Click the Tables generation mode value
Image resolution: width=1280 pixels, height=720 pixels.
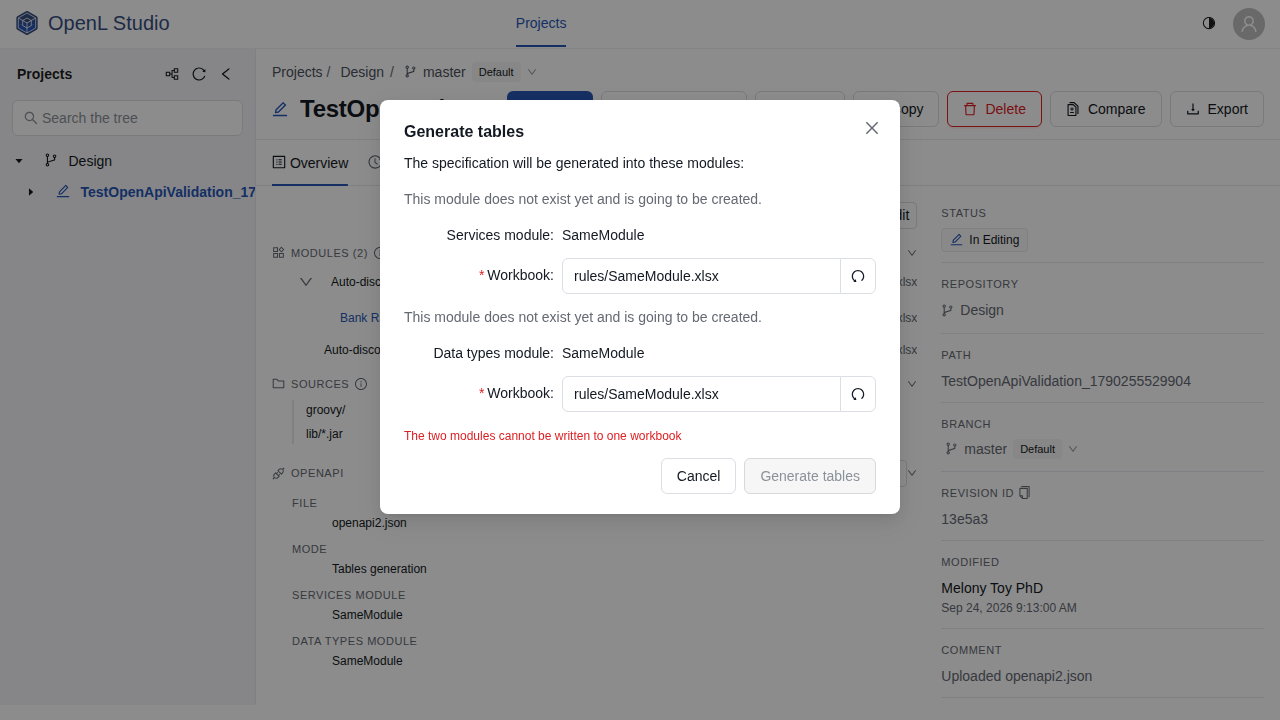tap(379, 569)
